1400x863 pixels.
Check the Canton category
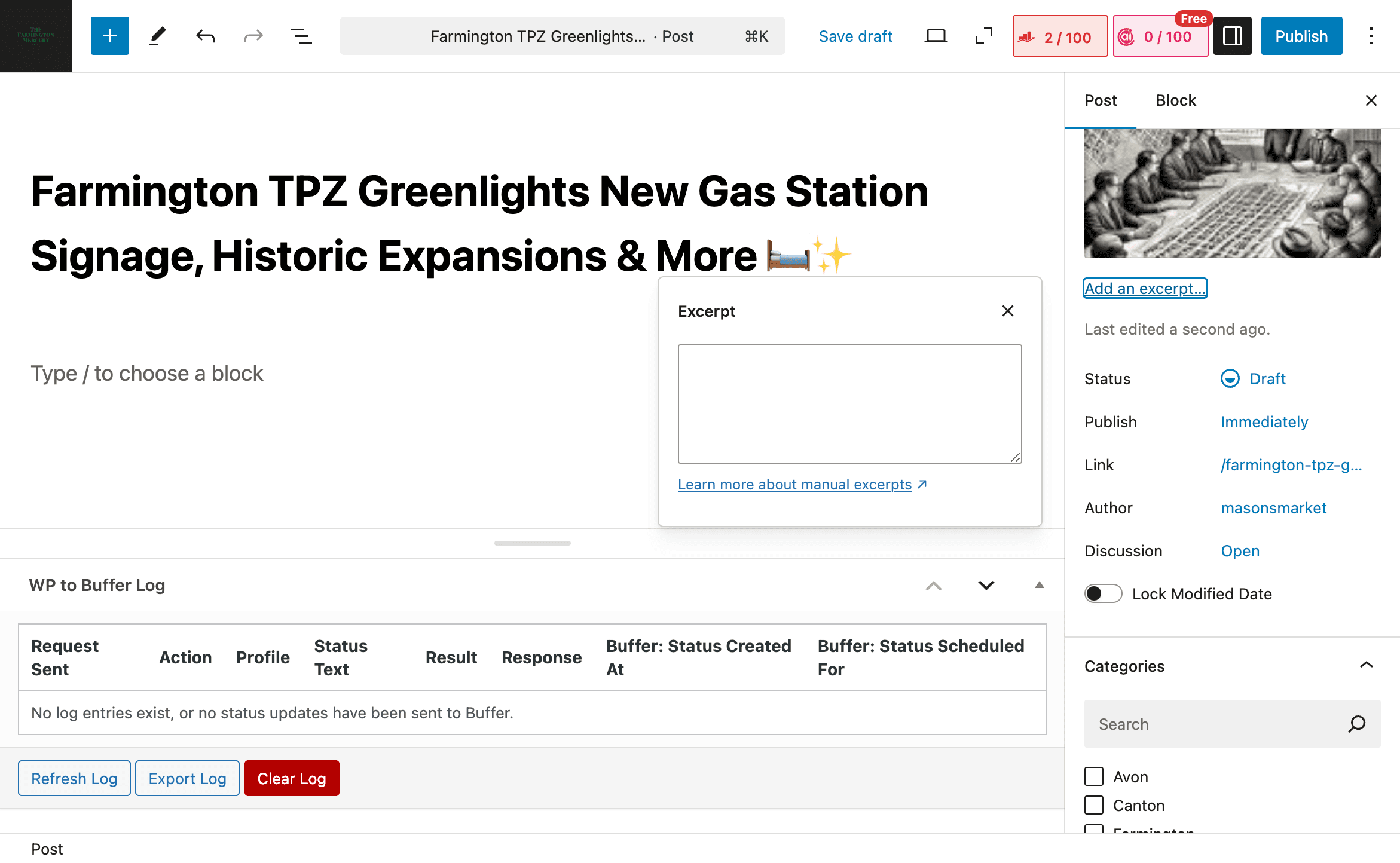(x=1094, y=805)
